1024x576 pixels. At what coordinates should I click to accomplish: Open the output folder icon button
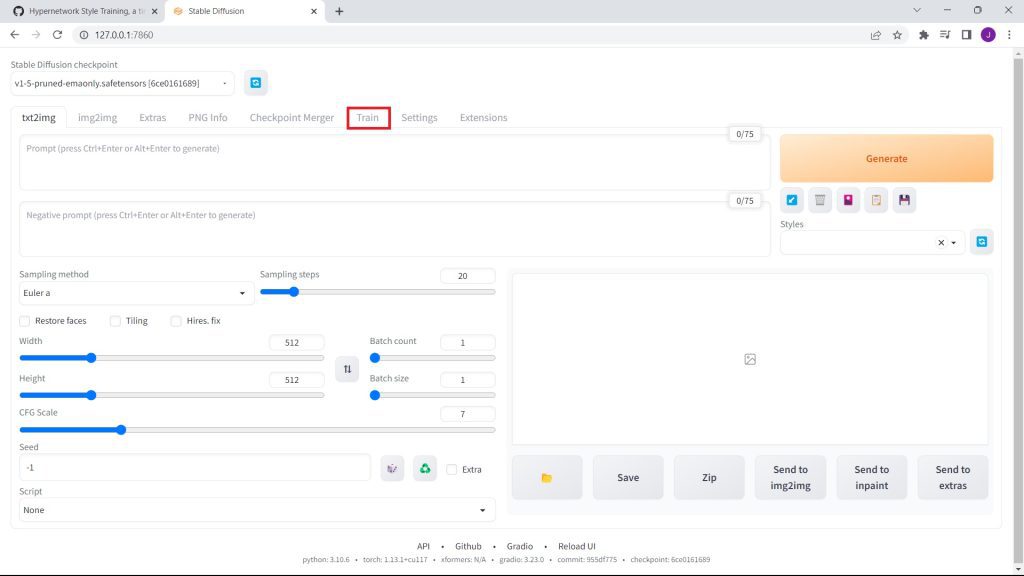[x=546, y=478]
